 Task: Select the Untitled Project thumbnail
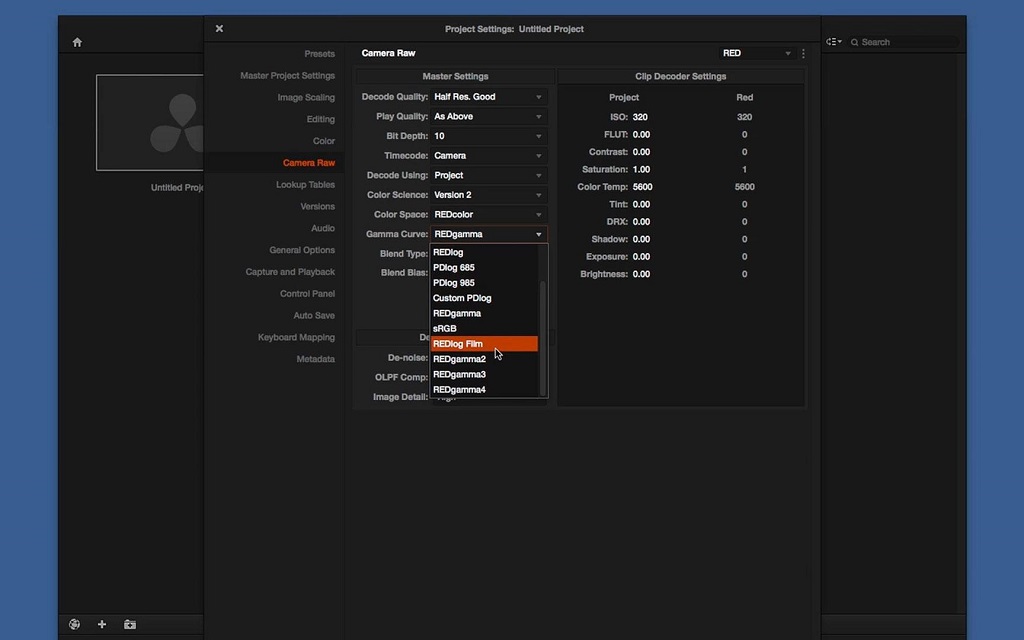150,123
